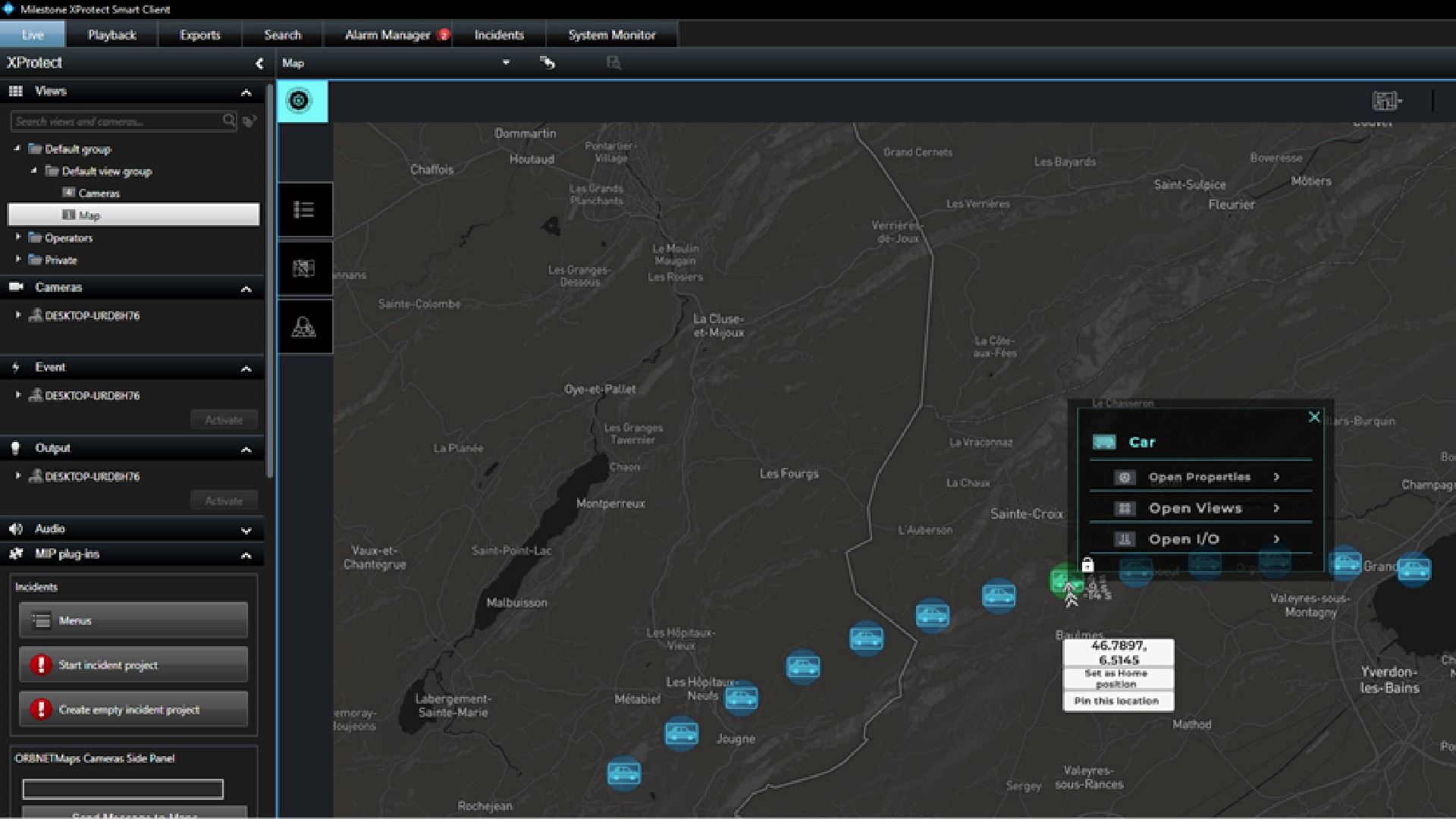Click Pin this location
The width and height of the screenshot is (1456, 819).
[x=1118, y=701]
